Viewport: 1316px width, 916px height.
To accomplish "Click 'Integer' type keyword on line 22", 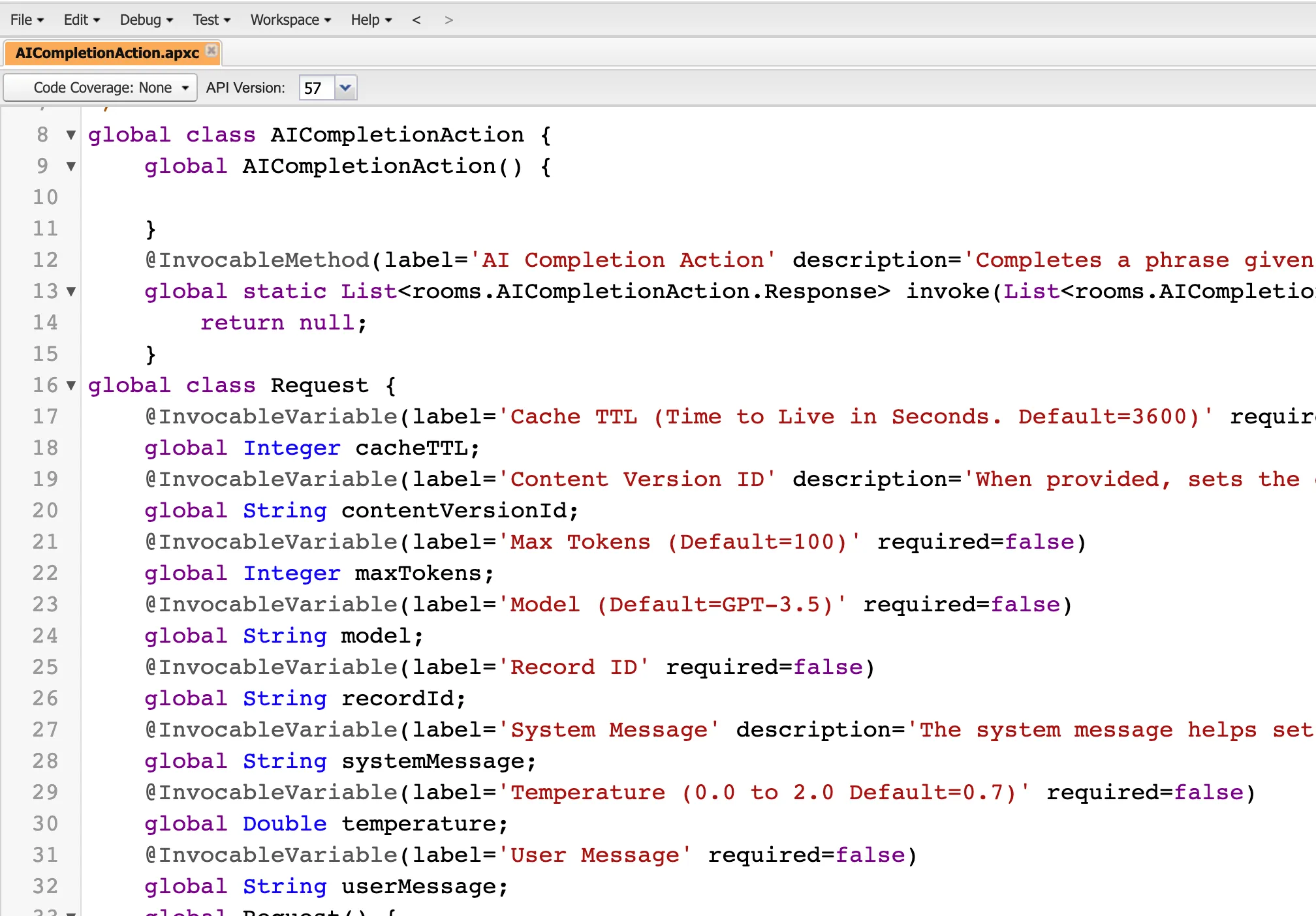I will tap(292, 573).
